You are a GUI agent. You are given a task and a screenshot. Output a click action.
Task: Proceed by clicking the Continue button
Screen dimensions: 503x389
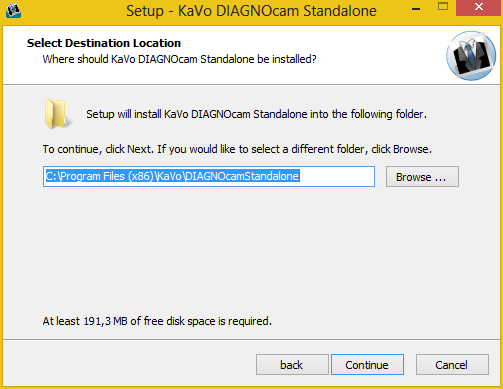[367, 365]
